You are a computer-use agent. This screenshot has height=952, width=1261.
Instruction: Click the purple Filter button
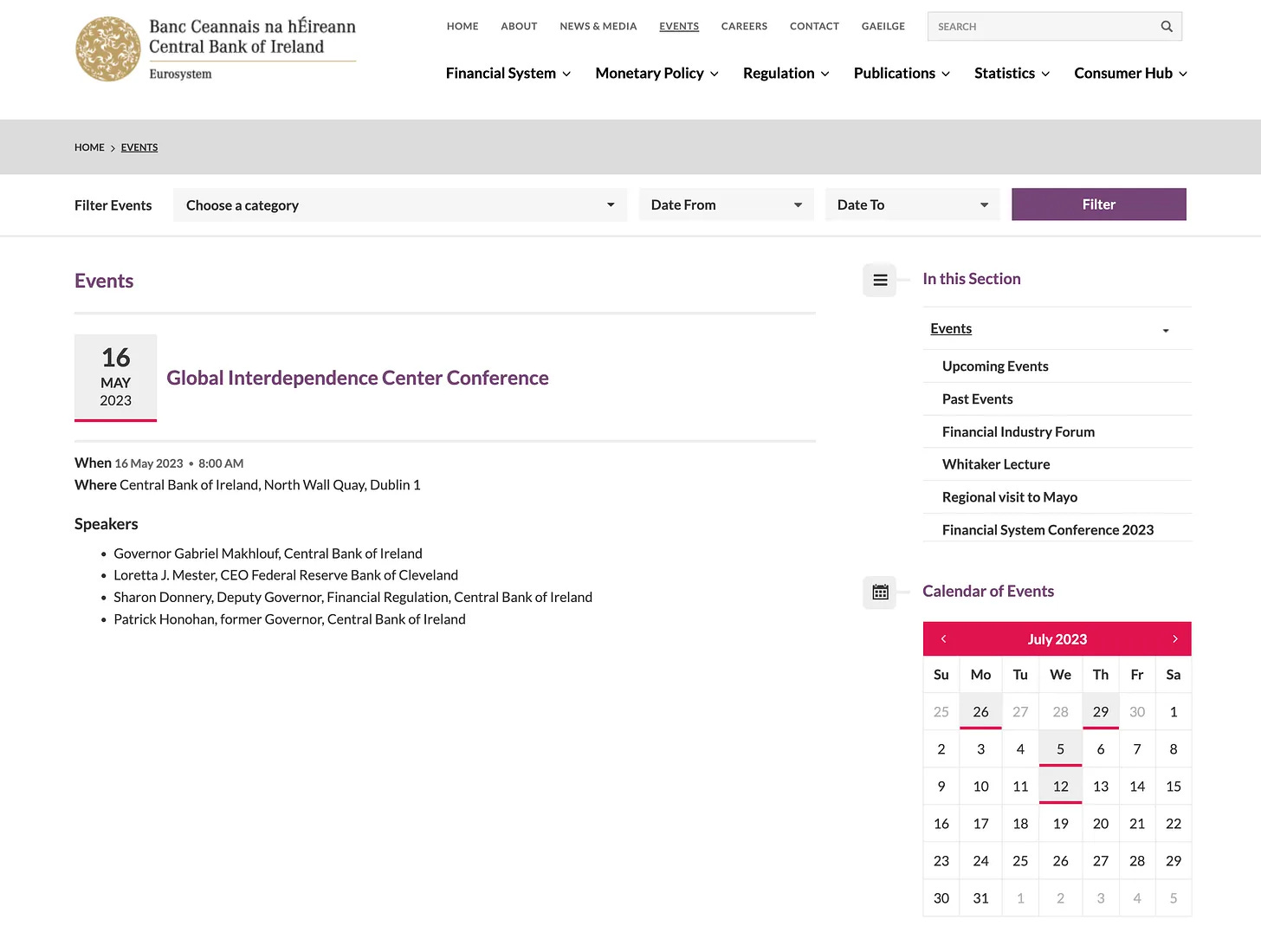click(x=1099, y=204)
